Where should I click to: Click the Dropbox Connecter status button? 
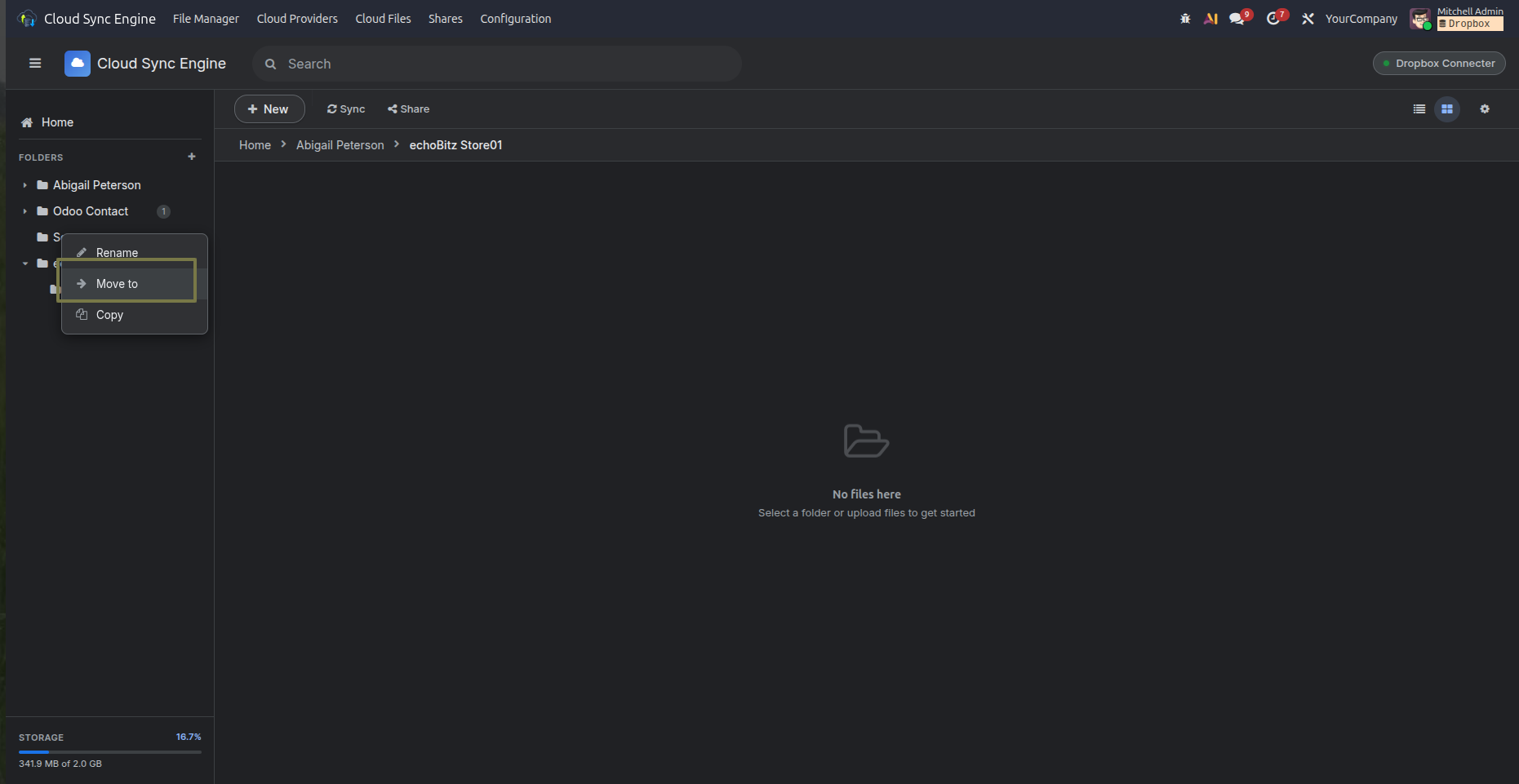click(1439, 64)
